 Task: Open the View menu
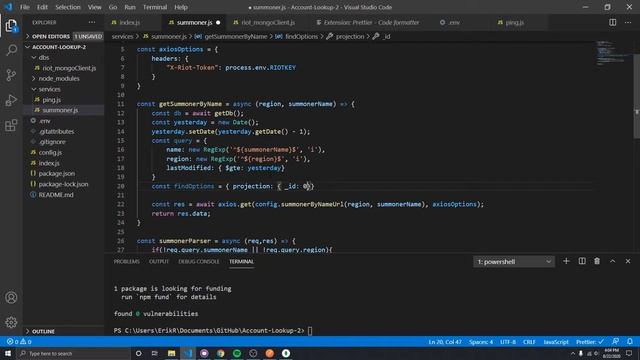(94, 7)
